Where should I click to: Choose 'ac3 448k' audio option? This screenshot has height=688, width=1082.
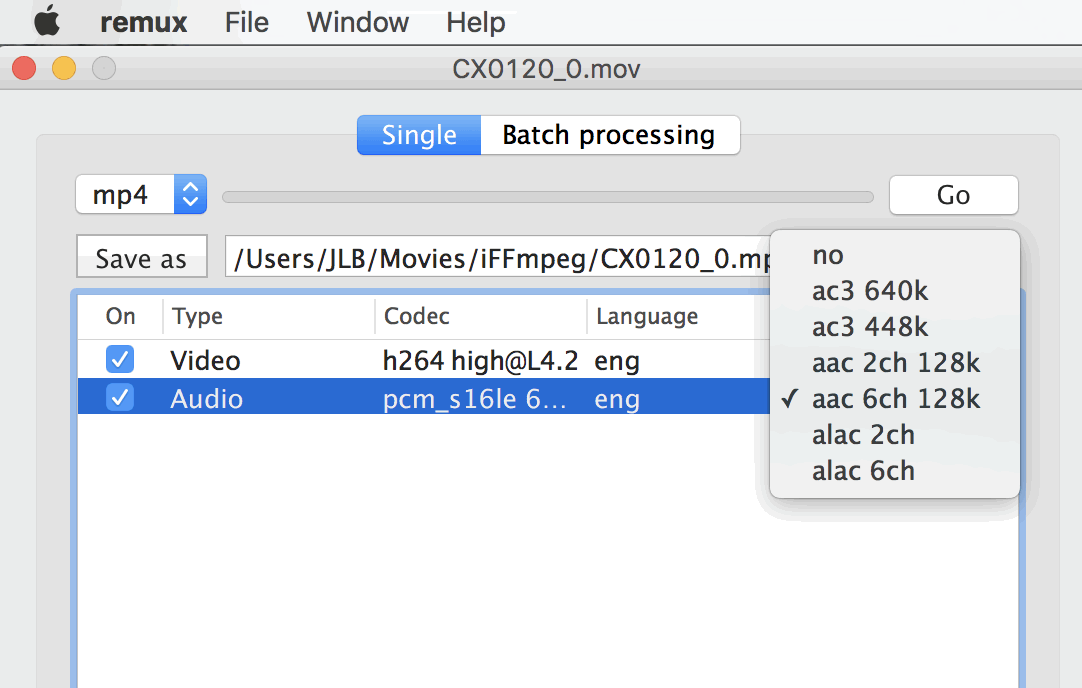[x=894, y=326]
